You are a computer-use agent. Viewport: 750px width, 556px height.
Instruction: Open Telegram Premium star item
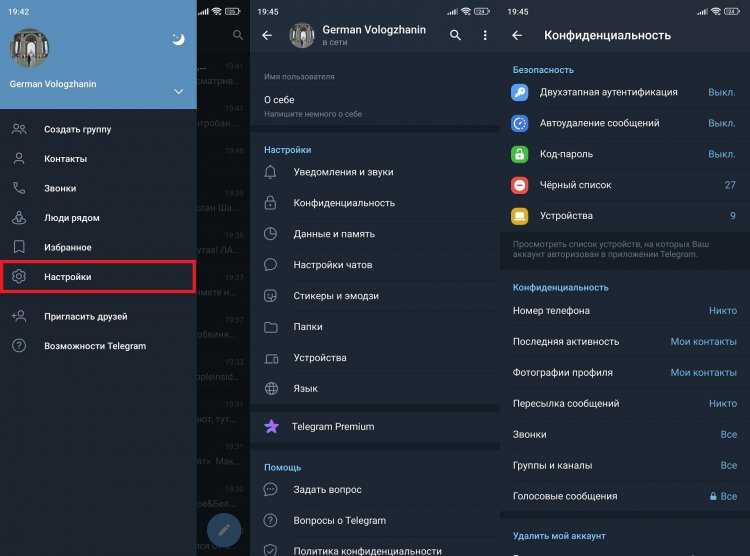tap(375, 427)
